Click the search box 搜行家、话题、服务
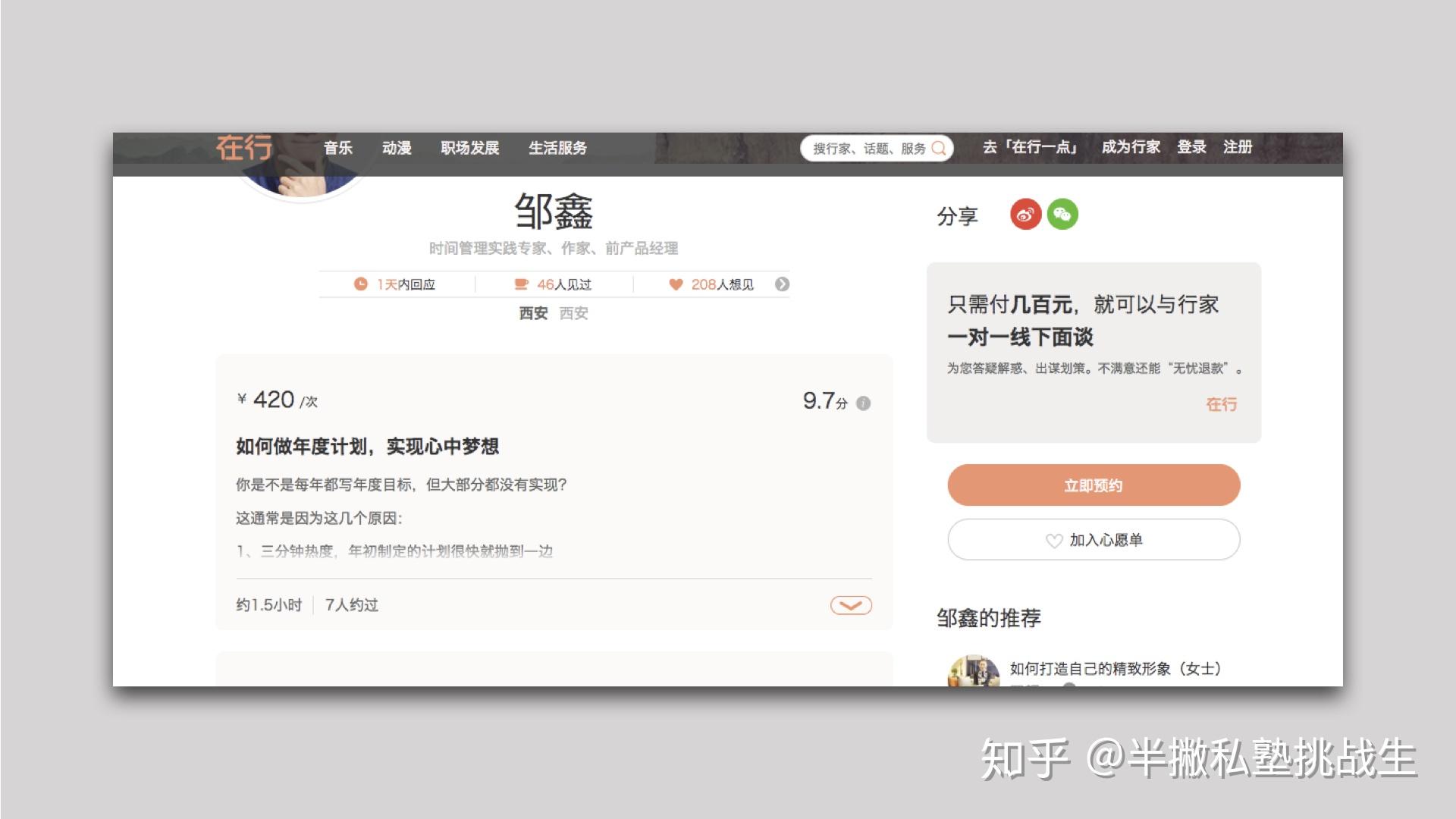Viewport: 1456px width, 819px height. click(877, 148)
